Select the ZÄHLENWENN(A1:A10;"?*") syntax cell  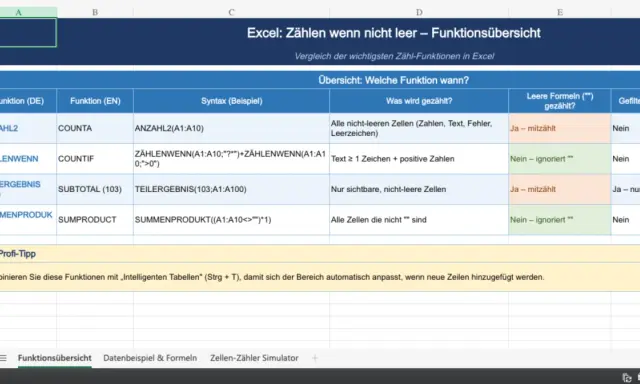click(x=231, y=159)
